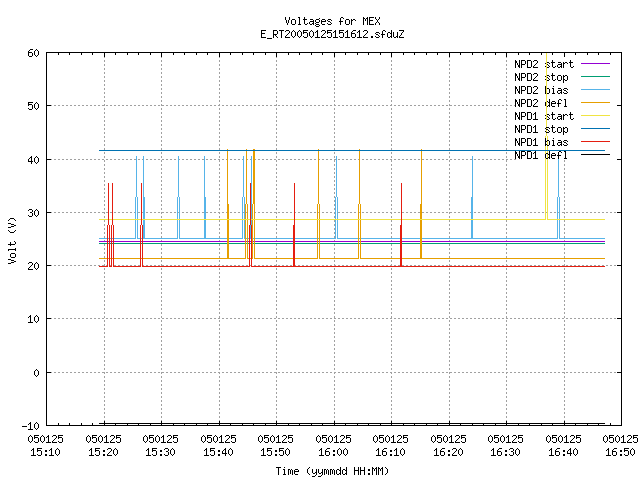Click the orange NPD2 defl legend line sample

click(x=595, y=103)
